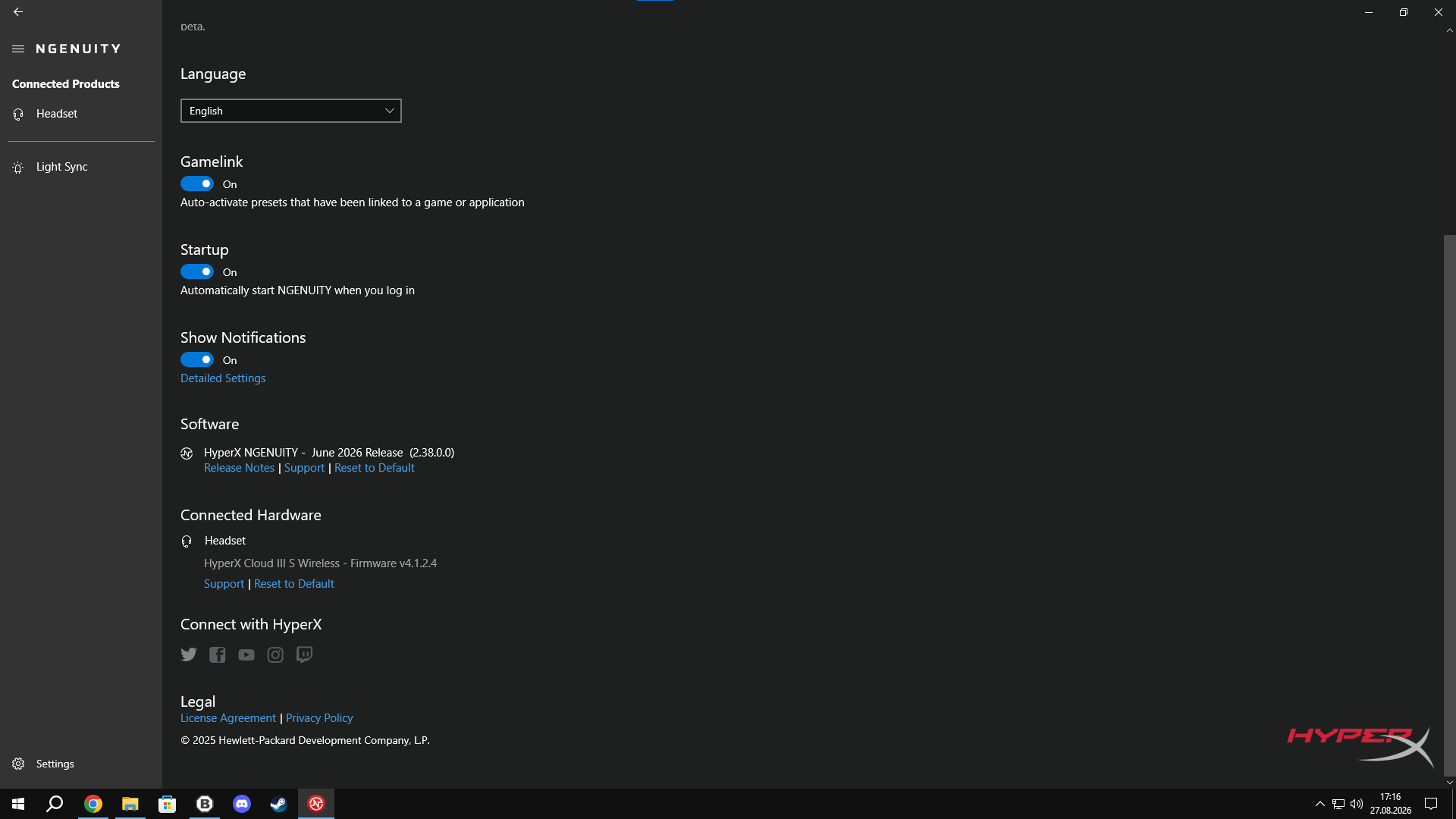Open Detailed Settings for notifications

click(x=223, y=378)
